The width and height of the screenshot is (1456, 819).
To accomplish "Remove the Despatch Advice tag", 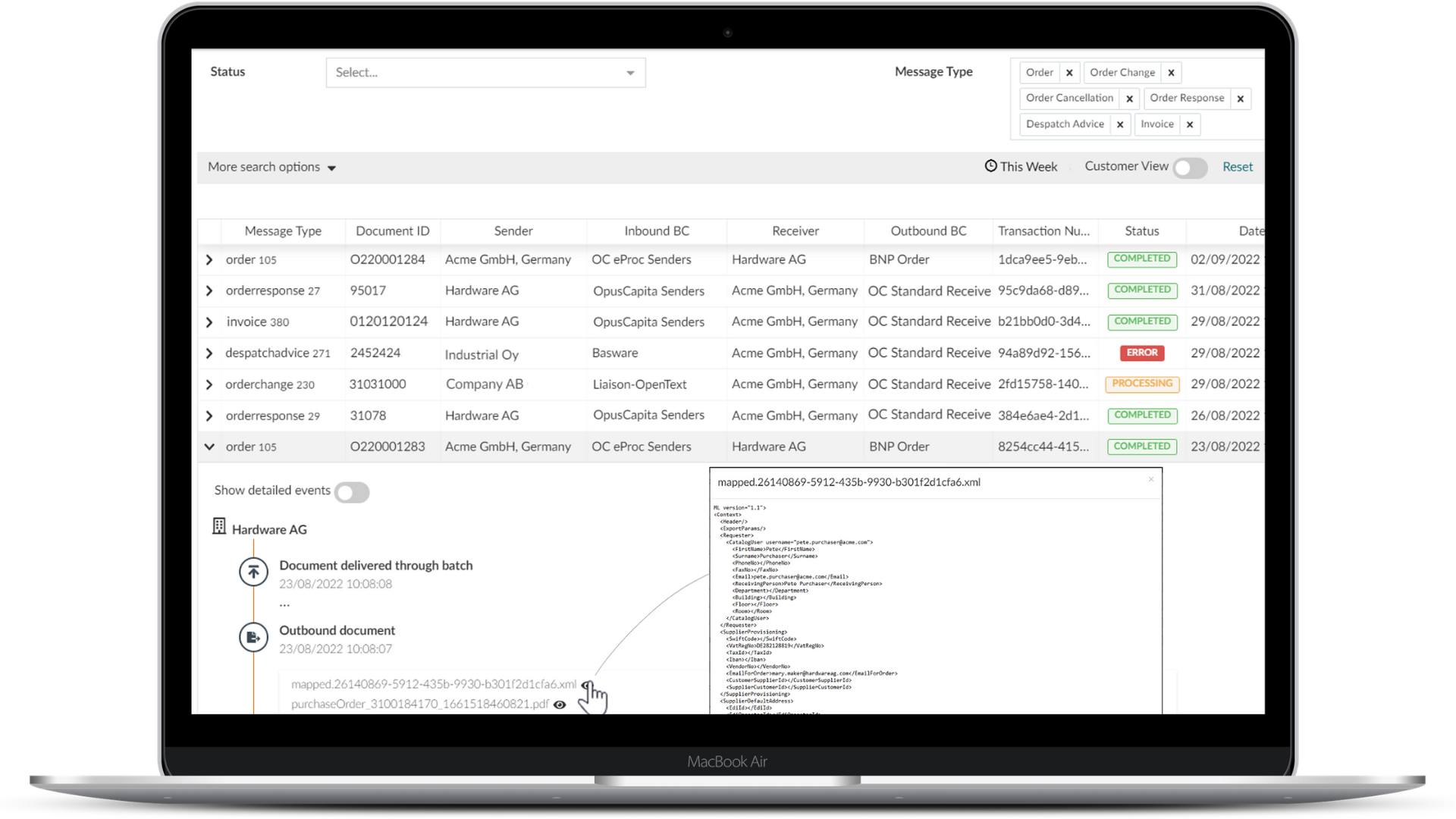I will pyautogui.click(x=1120, y=124).
